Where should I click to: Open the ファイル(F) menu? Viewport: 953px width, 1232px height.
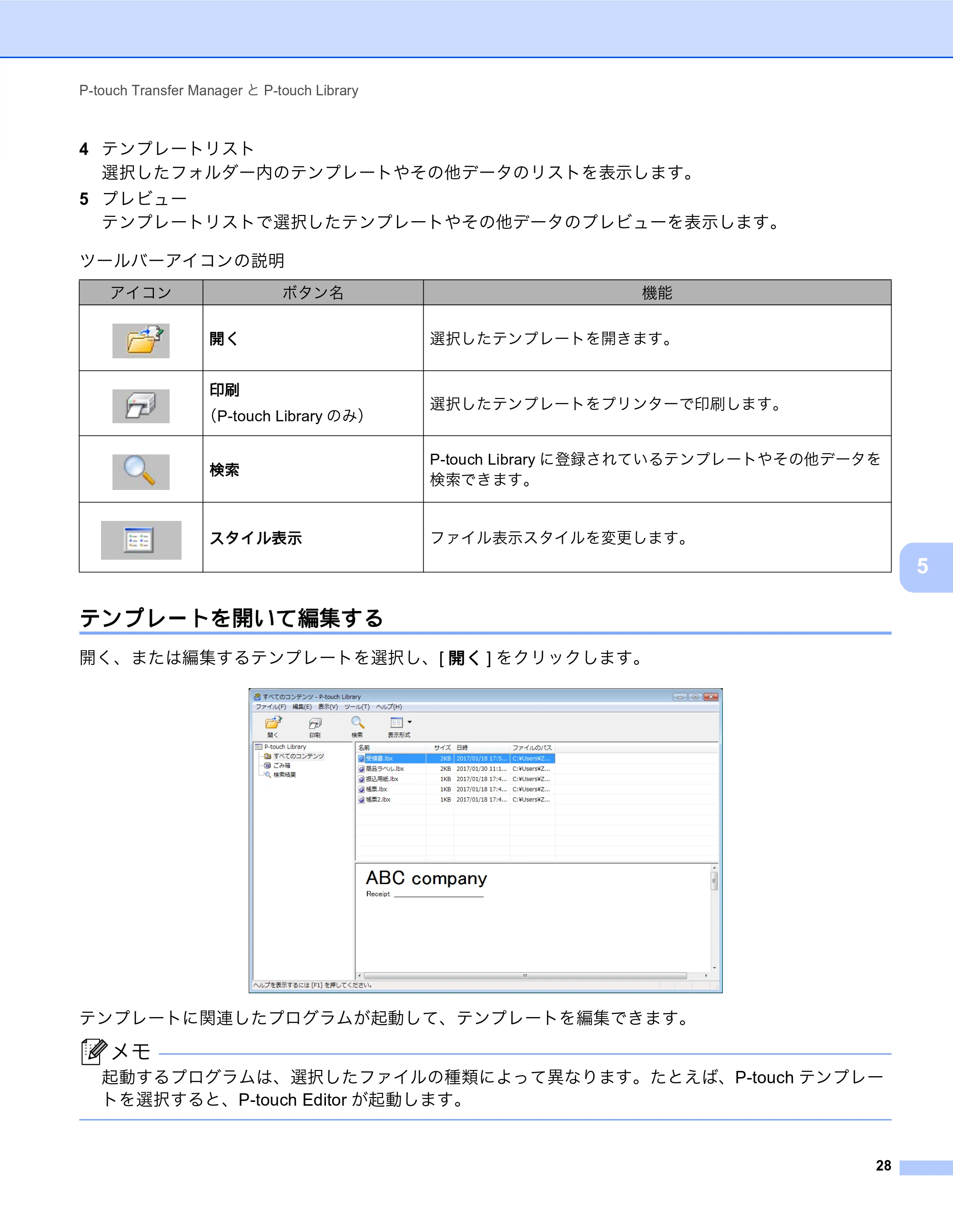[x=271, y=707]
